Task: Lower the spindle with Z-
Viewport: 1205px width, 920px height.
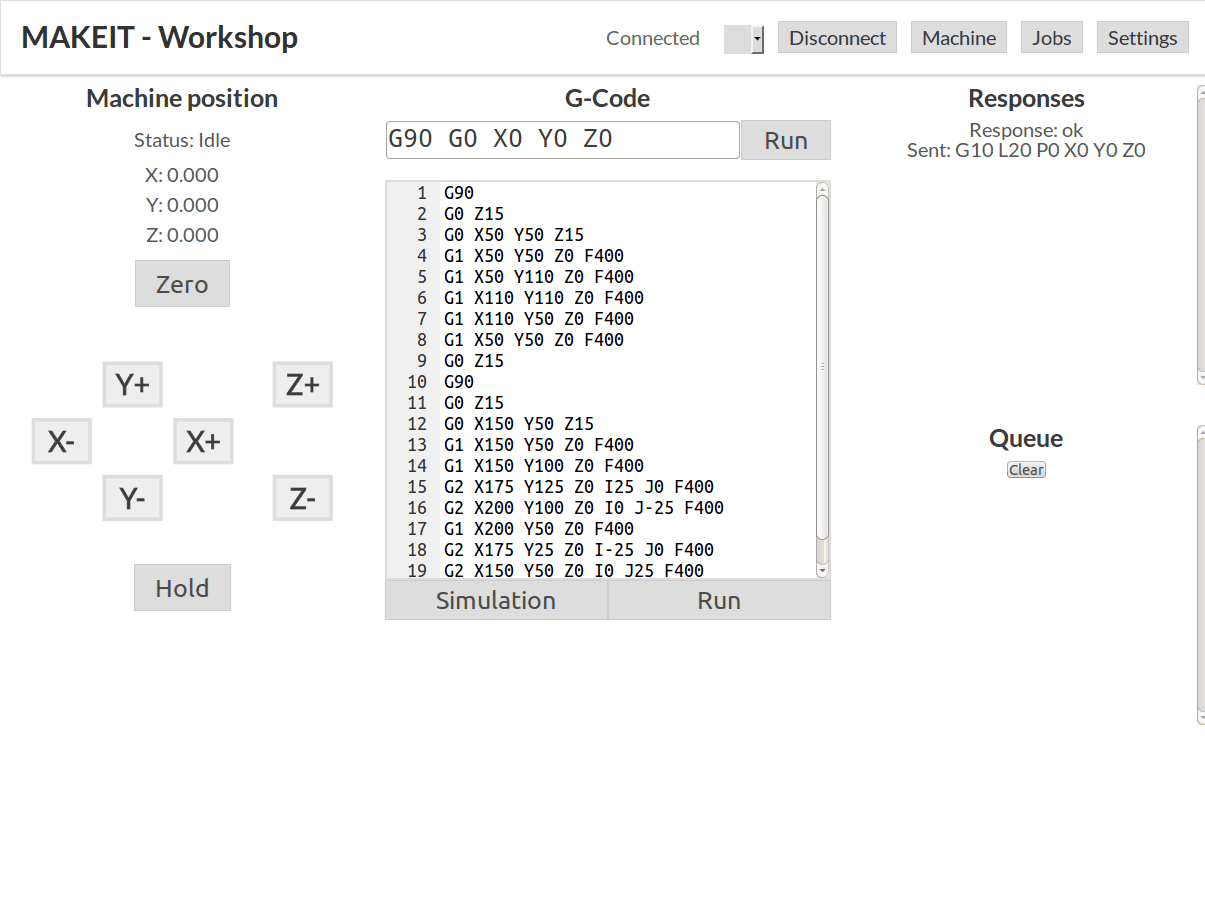Action: [302, 497]
